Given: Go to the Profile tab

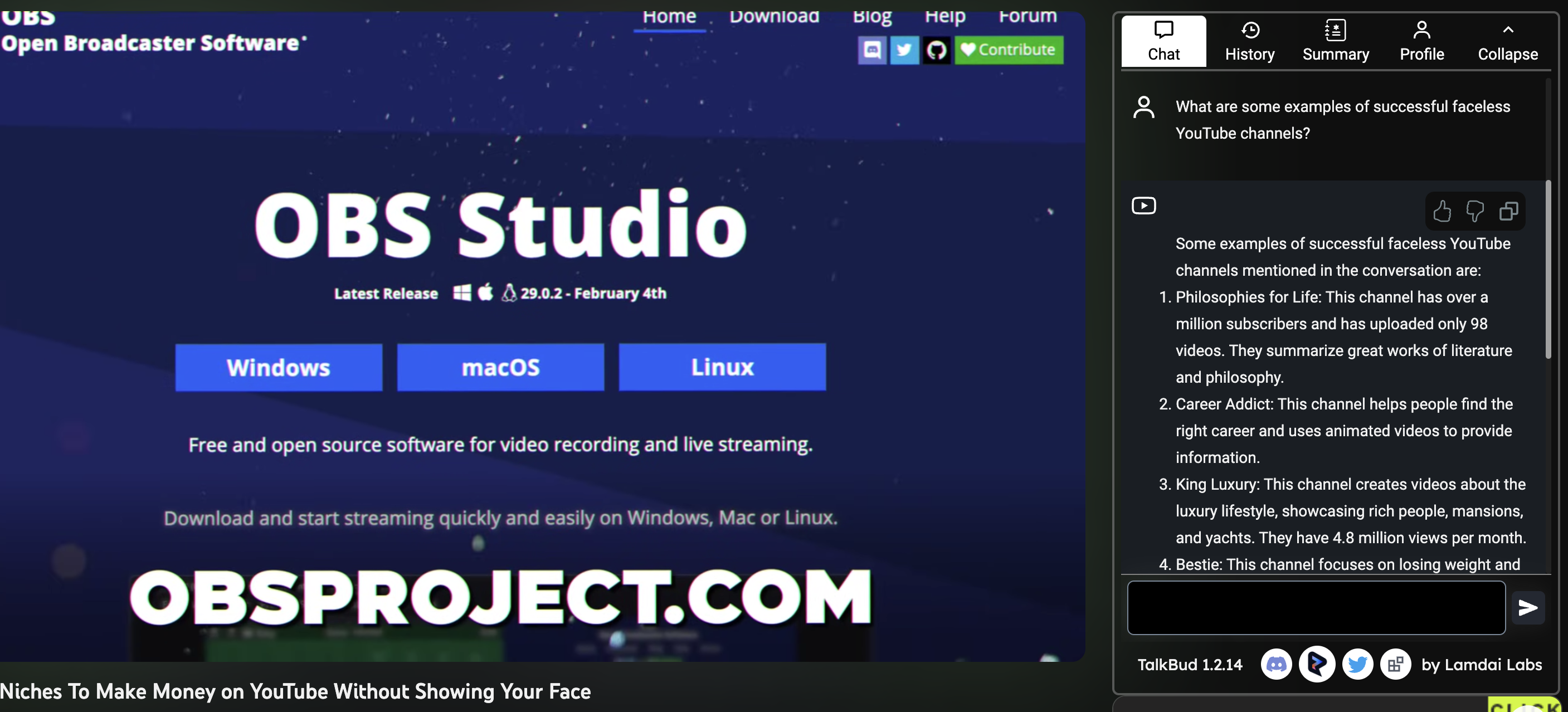Looking at the screenshot, I should pyautogui.click(x=1421, y=41).
